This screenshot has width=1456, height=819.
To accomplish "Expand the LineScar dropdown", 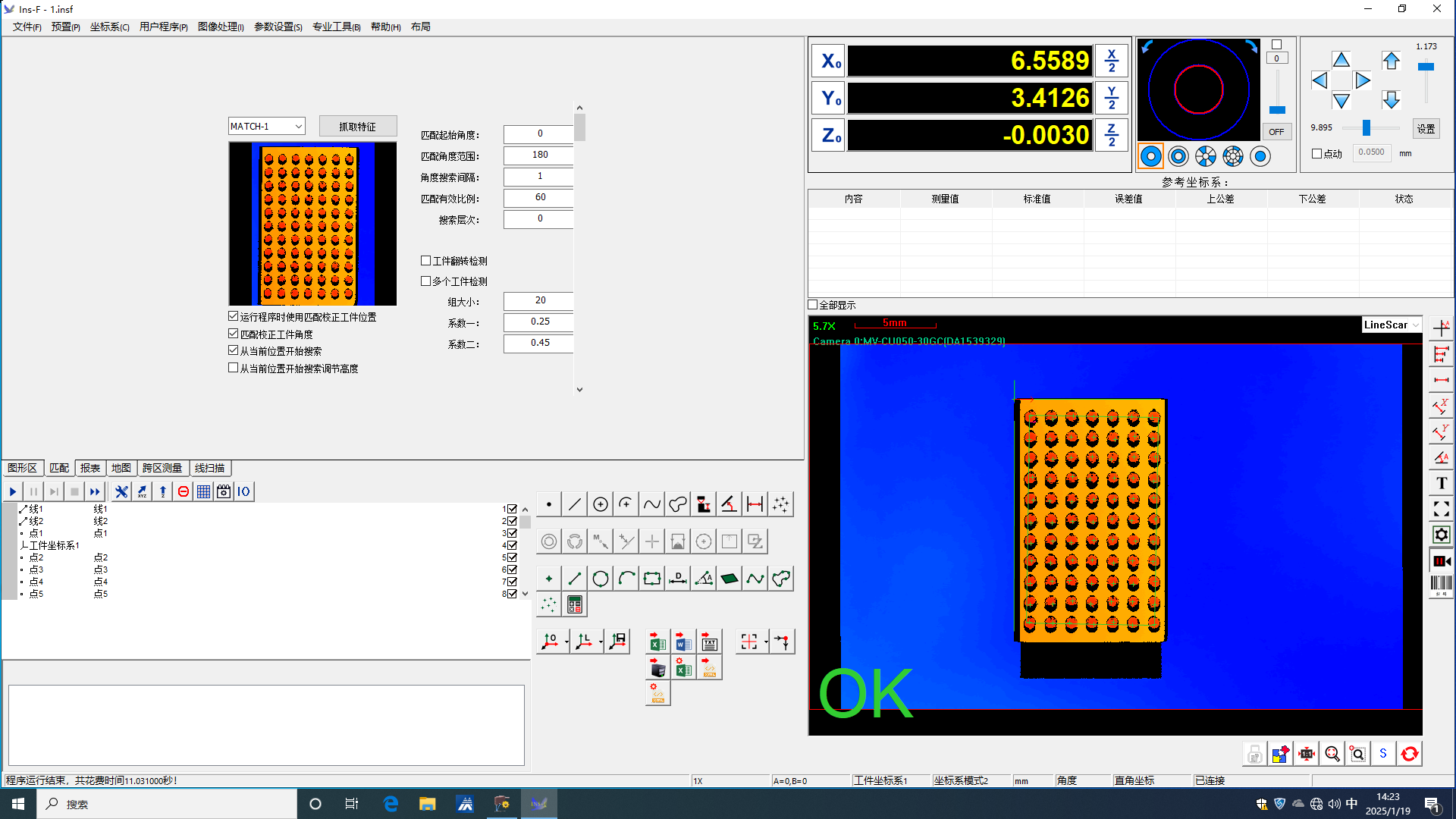I will [1415, 325].
